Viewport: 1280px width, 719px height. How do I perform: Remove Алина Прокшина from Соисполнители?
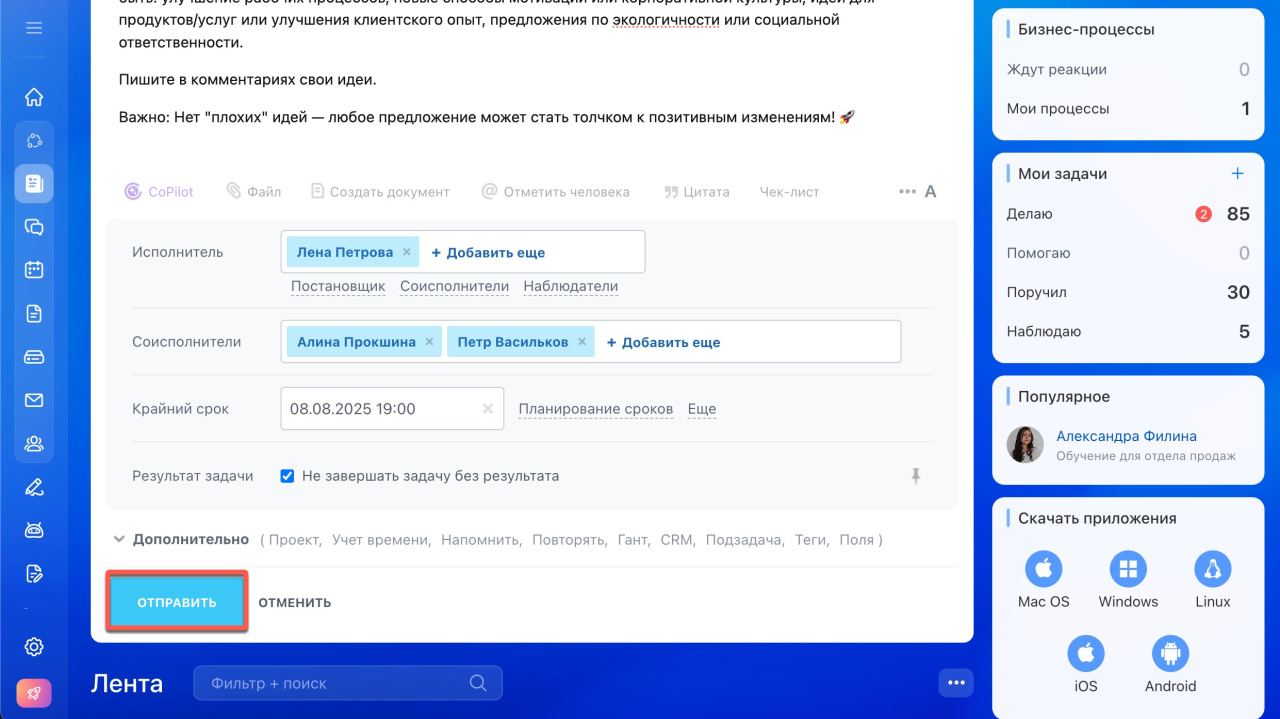coord(429,342)
